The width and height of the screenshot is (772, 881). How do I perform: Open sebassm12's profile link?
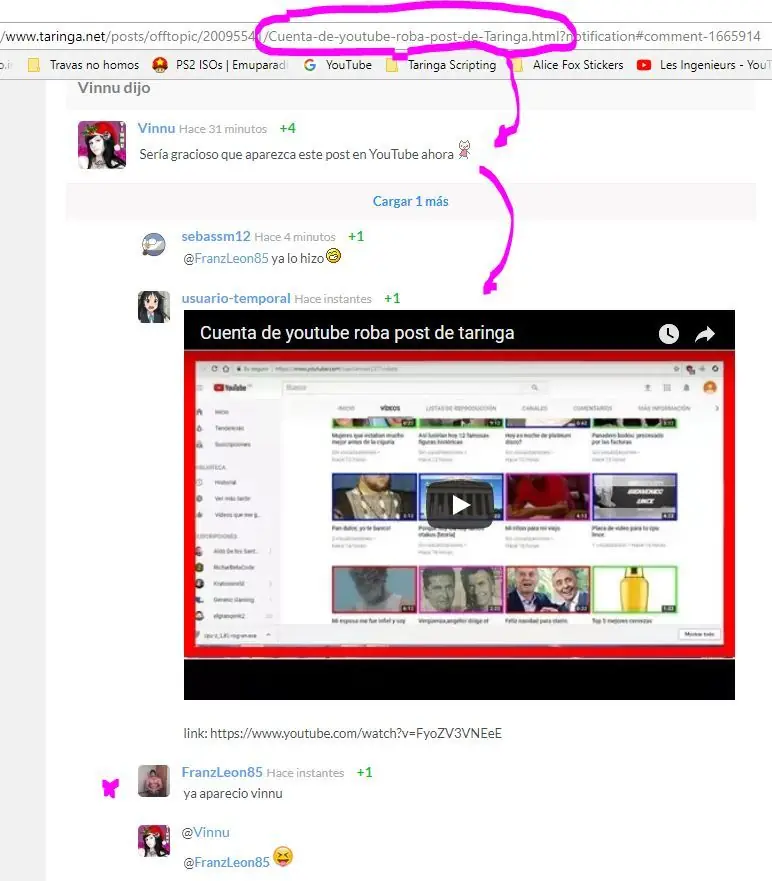click(216, 237)
